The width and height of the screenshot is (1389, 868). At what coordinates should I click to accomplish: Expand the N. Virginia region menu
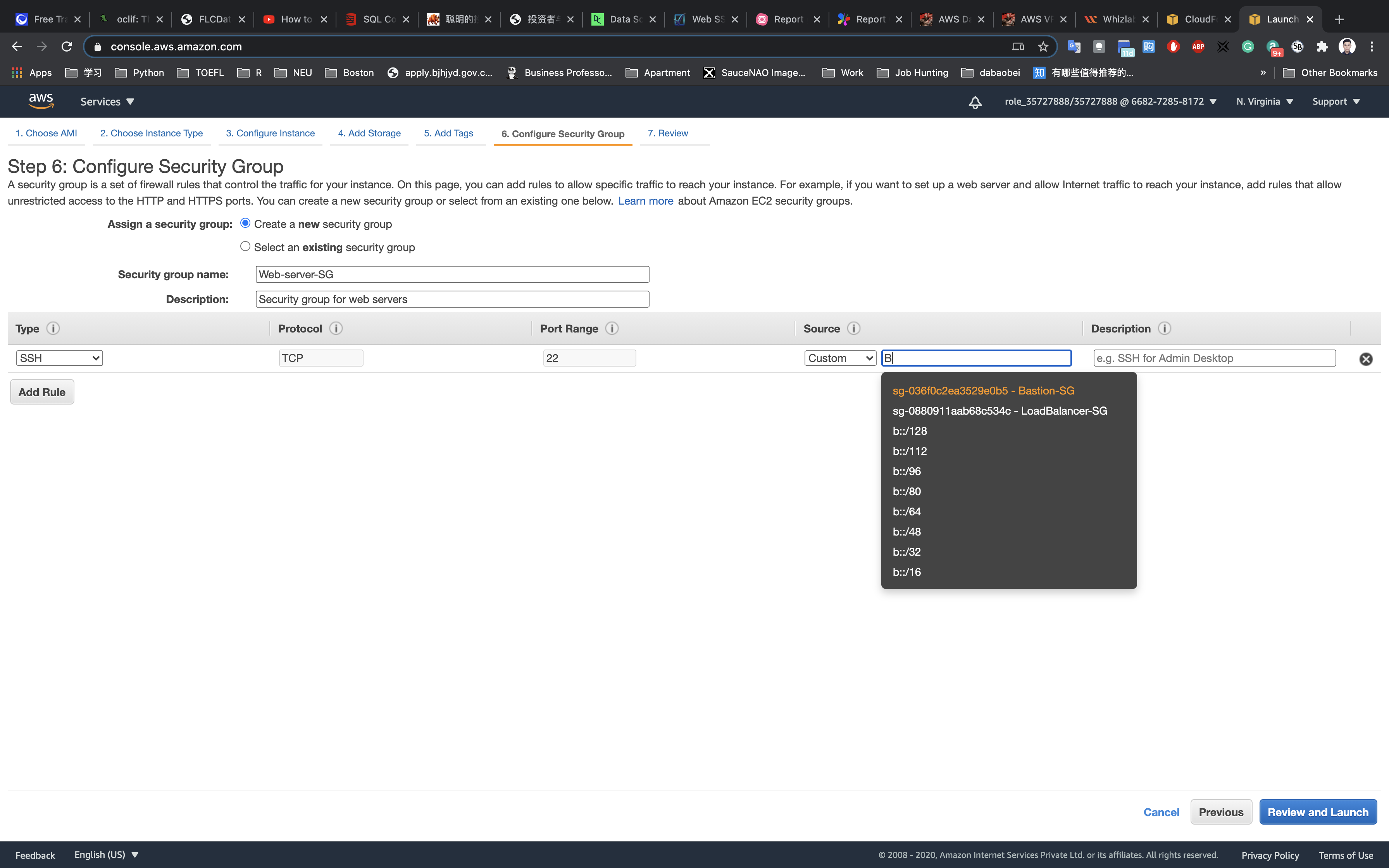(1265, 102)
